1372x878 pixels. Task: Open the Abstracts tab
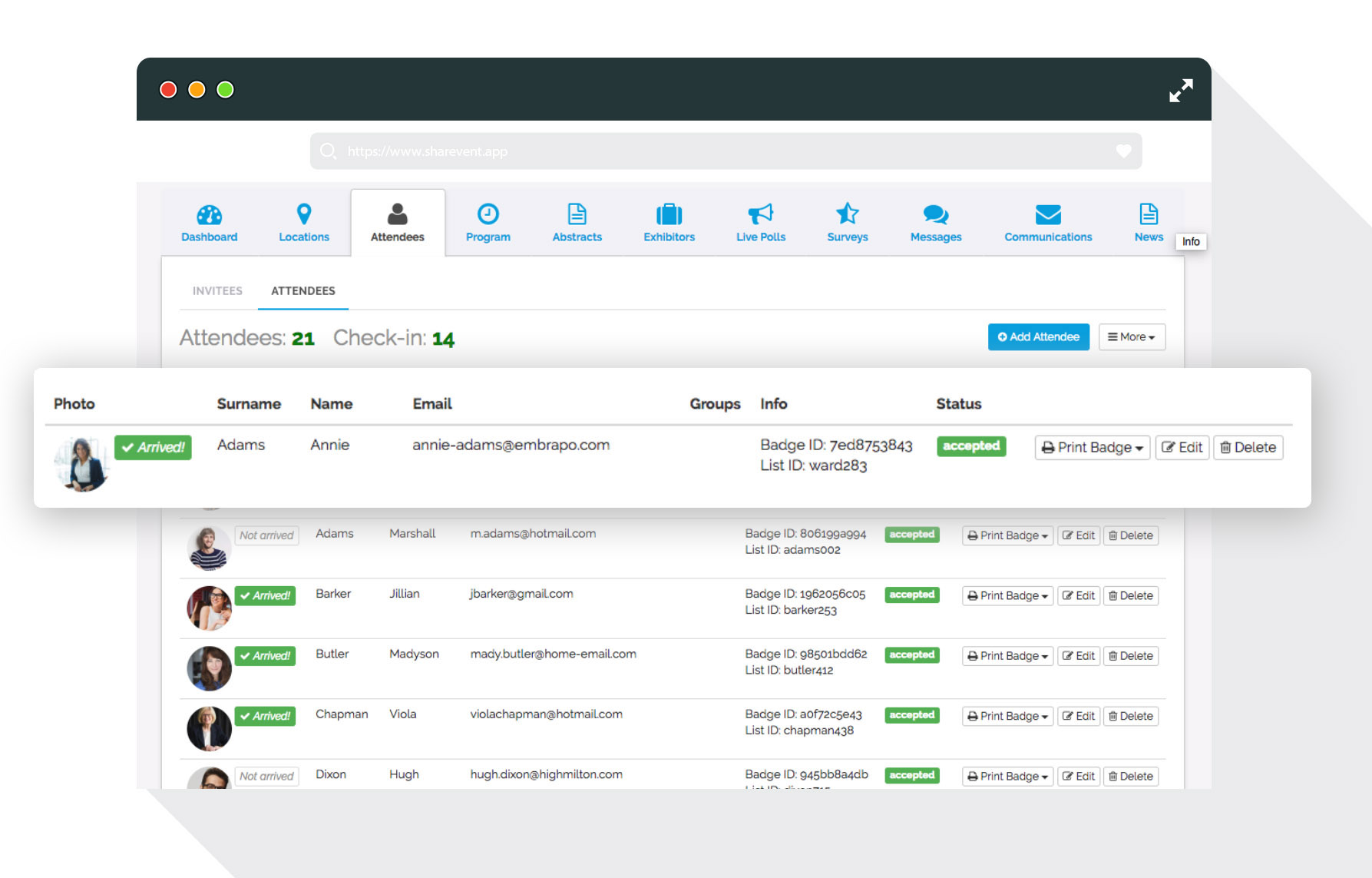[x=577, y=223]
